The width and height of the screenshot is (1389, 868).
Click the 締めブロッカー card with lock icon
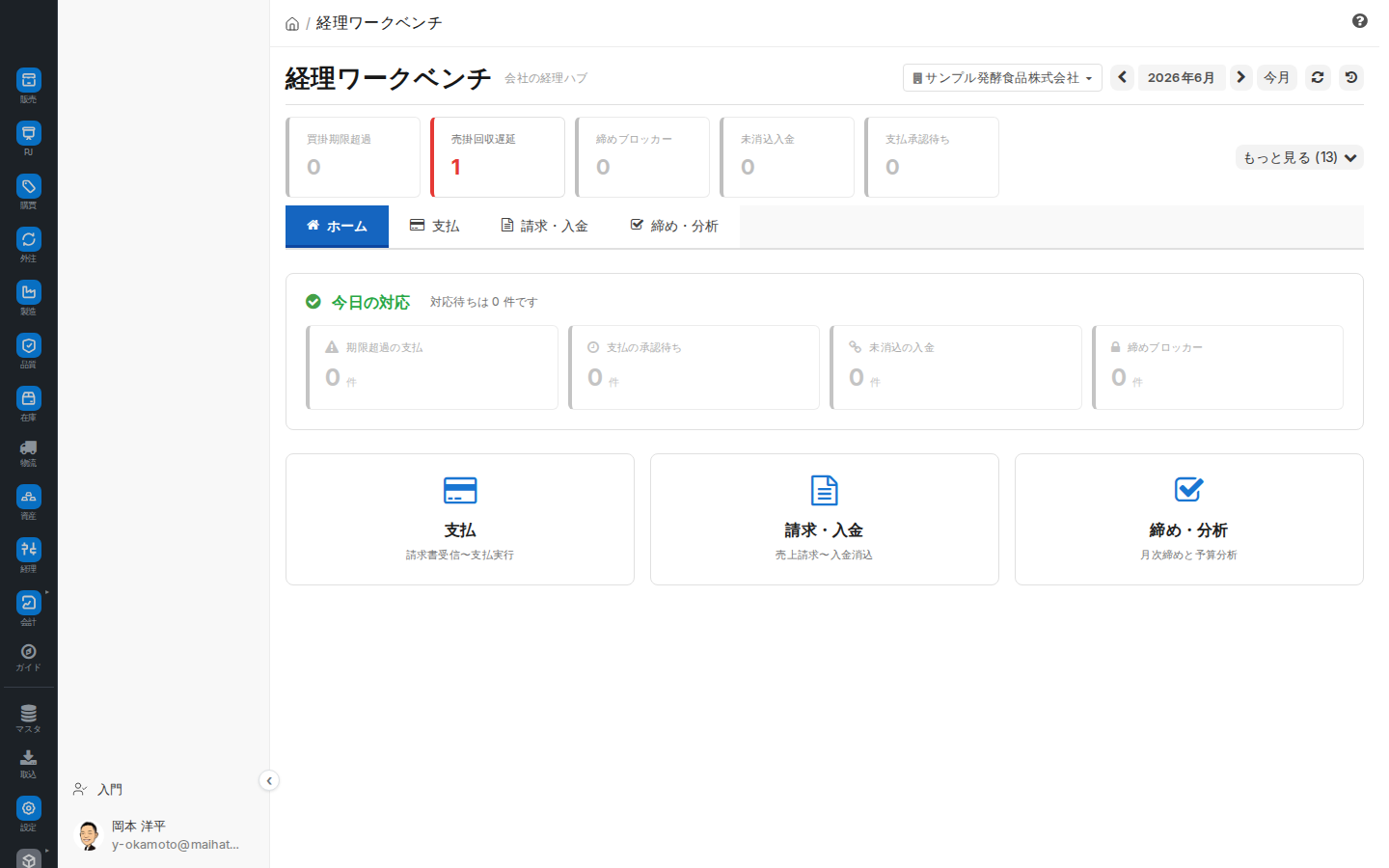[x=1218, y=367]
